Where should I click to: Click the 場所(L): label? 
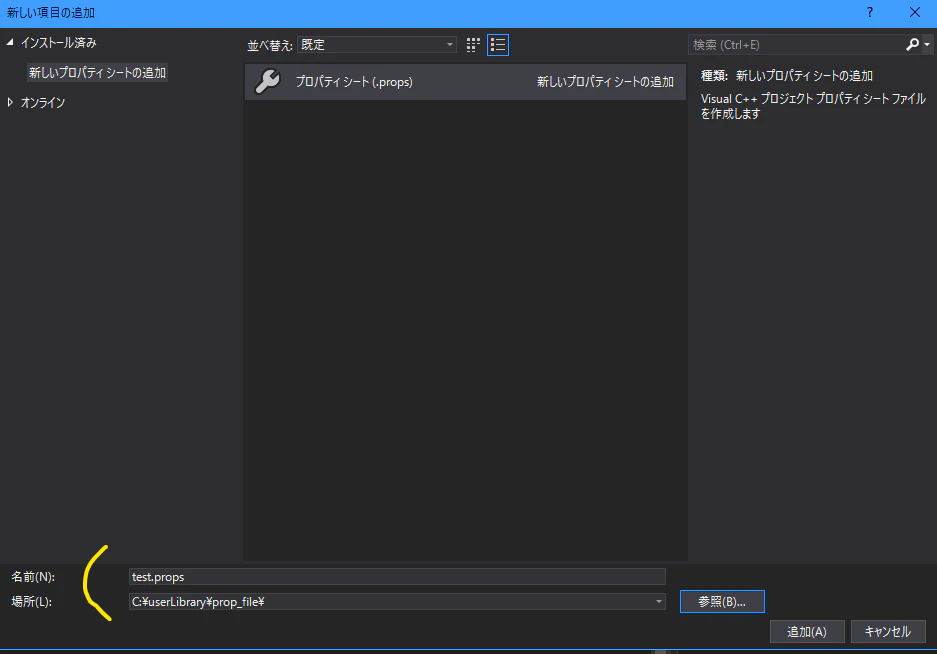point(32,601)
